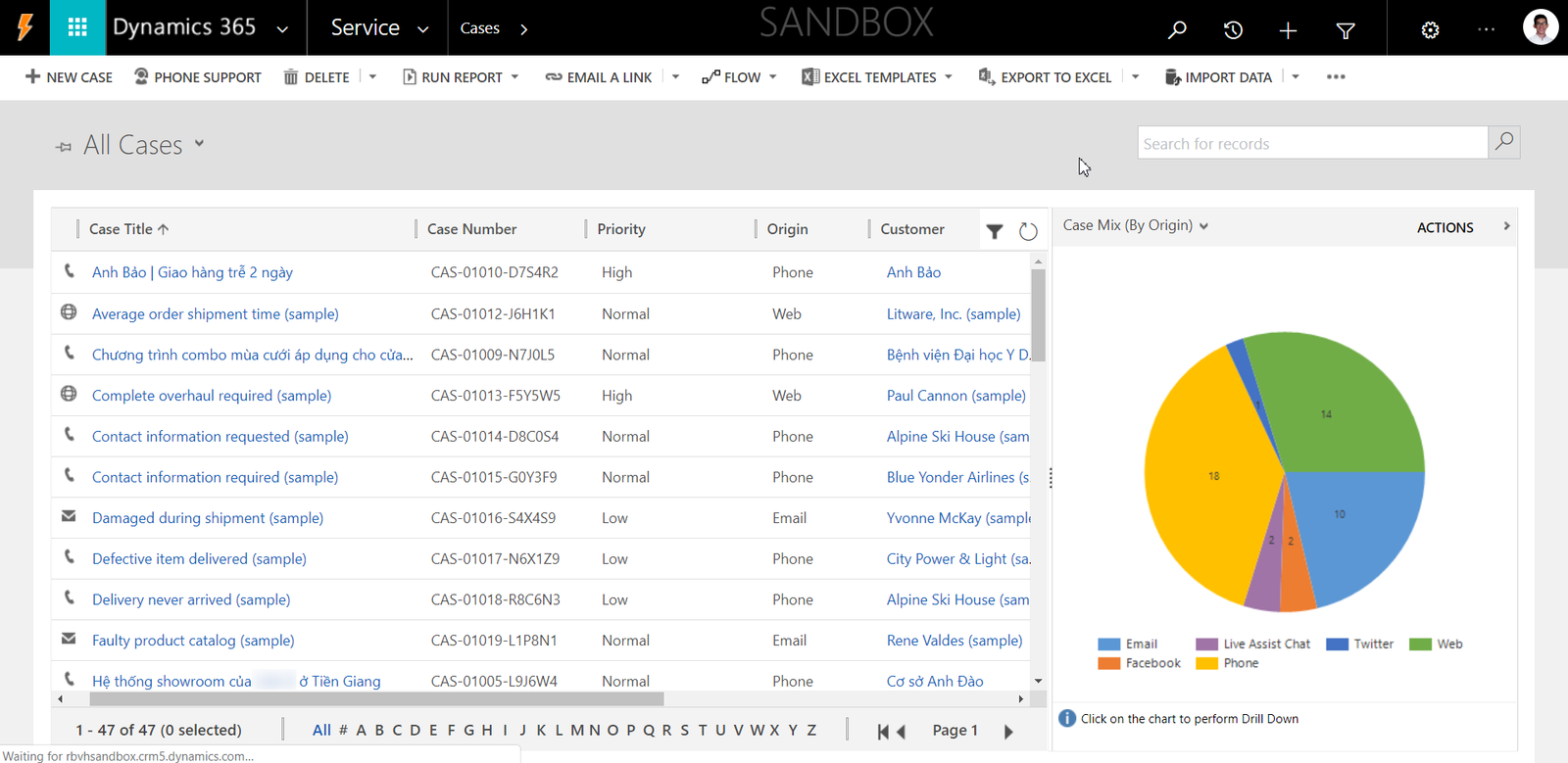Open 'Delivery never arrived (sample)' case
This screenshot has width=1568, height=763.
click(x=191, y=599)
